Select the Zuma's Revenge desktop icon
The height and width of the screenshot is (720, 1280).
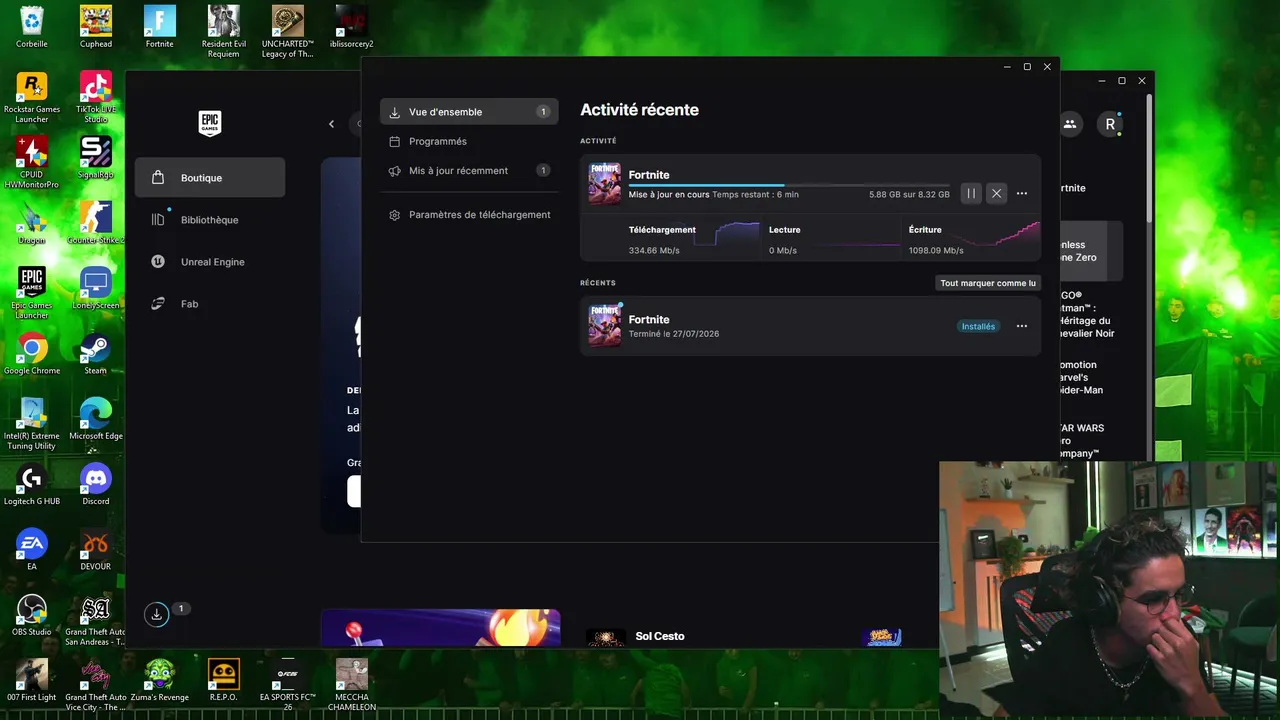coord(160,680)
